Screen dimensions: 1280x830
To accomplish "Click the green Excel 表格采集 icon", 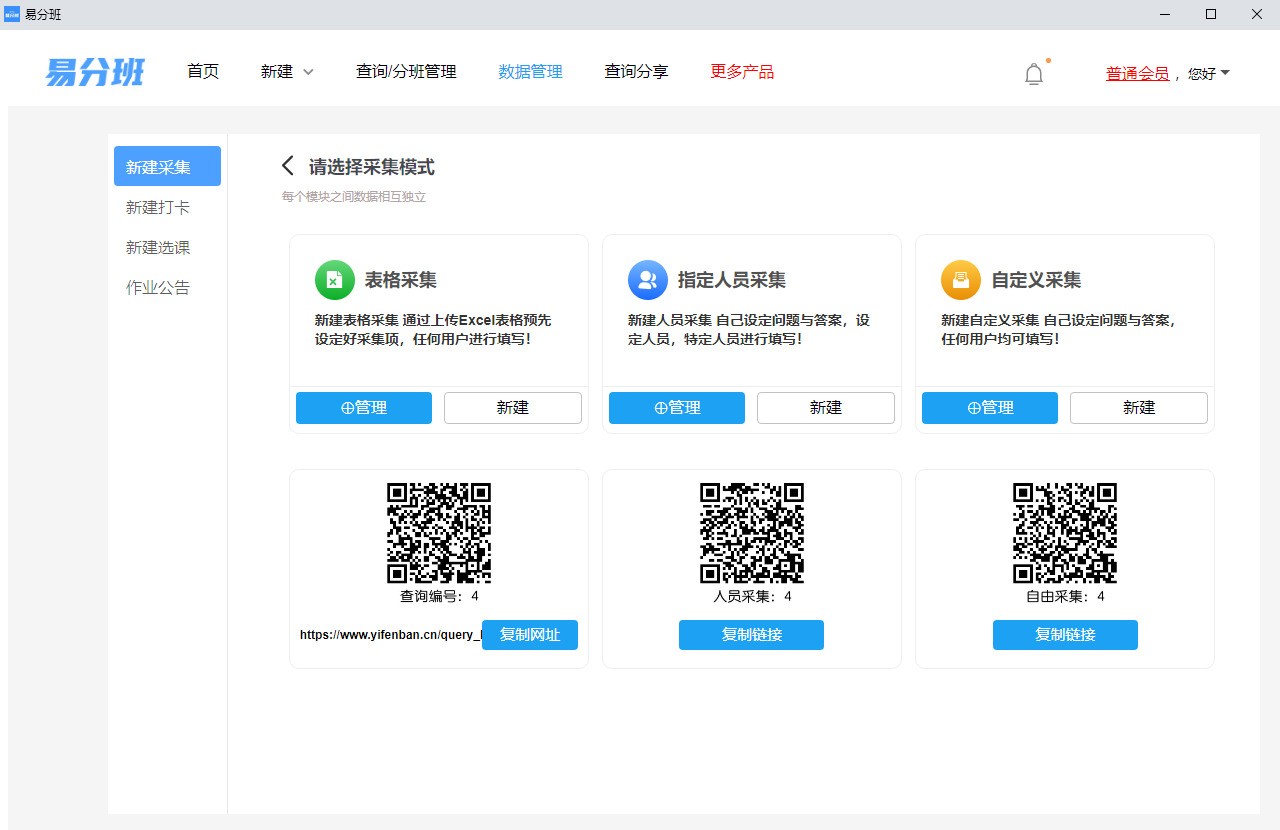I will click(x=334, y=280).
